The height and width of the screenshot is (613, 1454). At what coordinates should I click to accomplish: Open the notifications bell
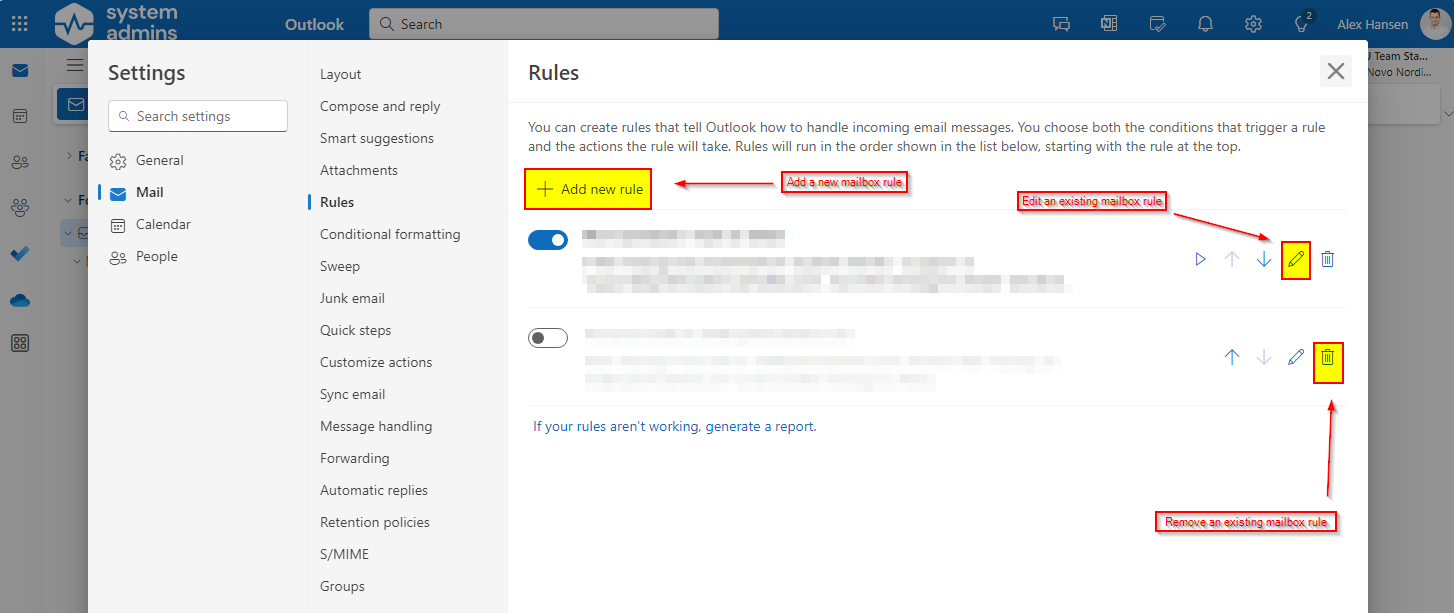[1205, 23]
